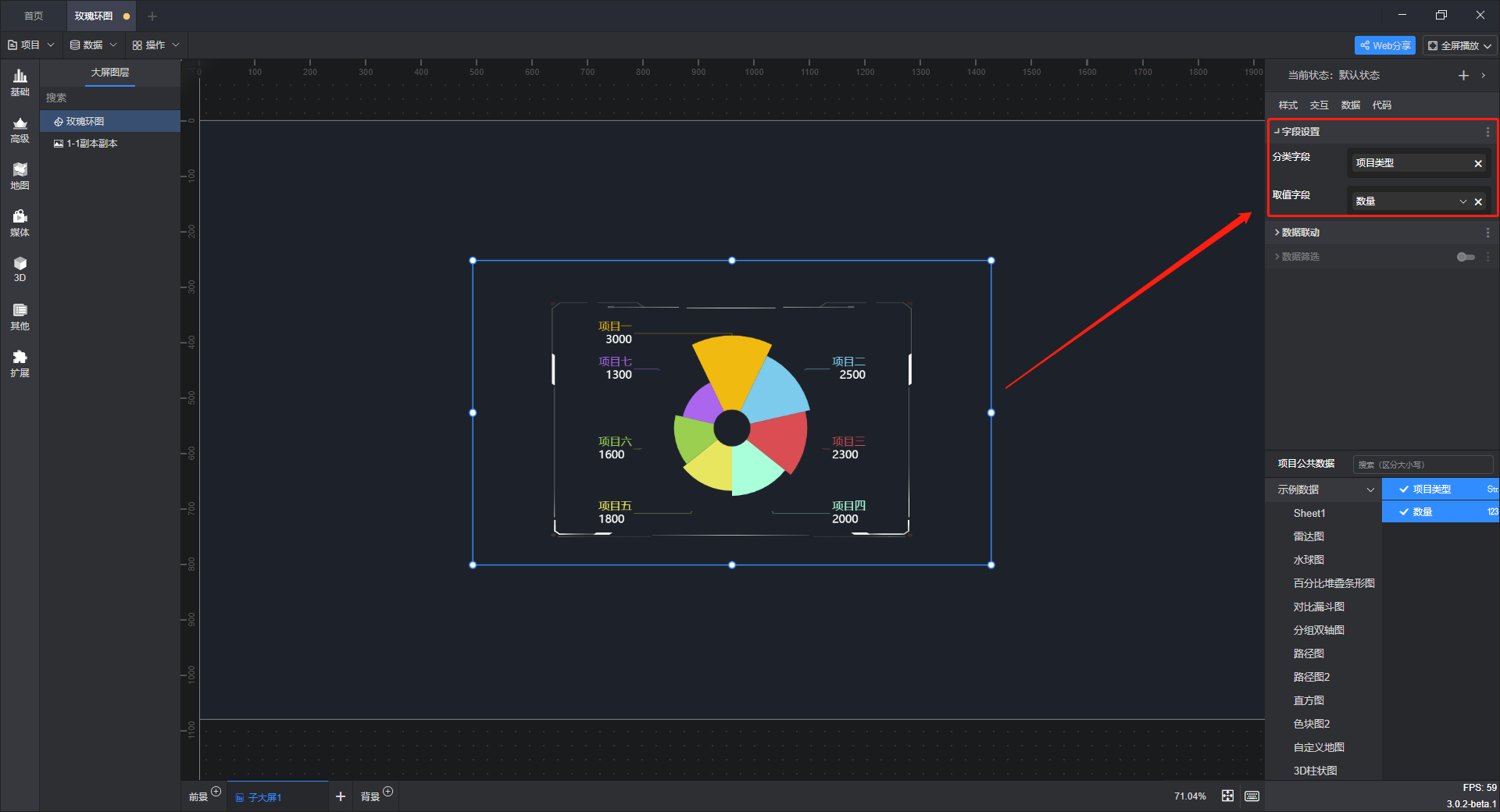Open the 数据 dropdown menu

93,45
